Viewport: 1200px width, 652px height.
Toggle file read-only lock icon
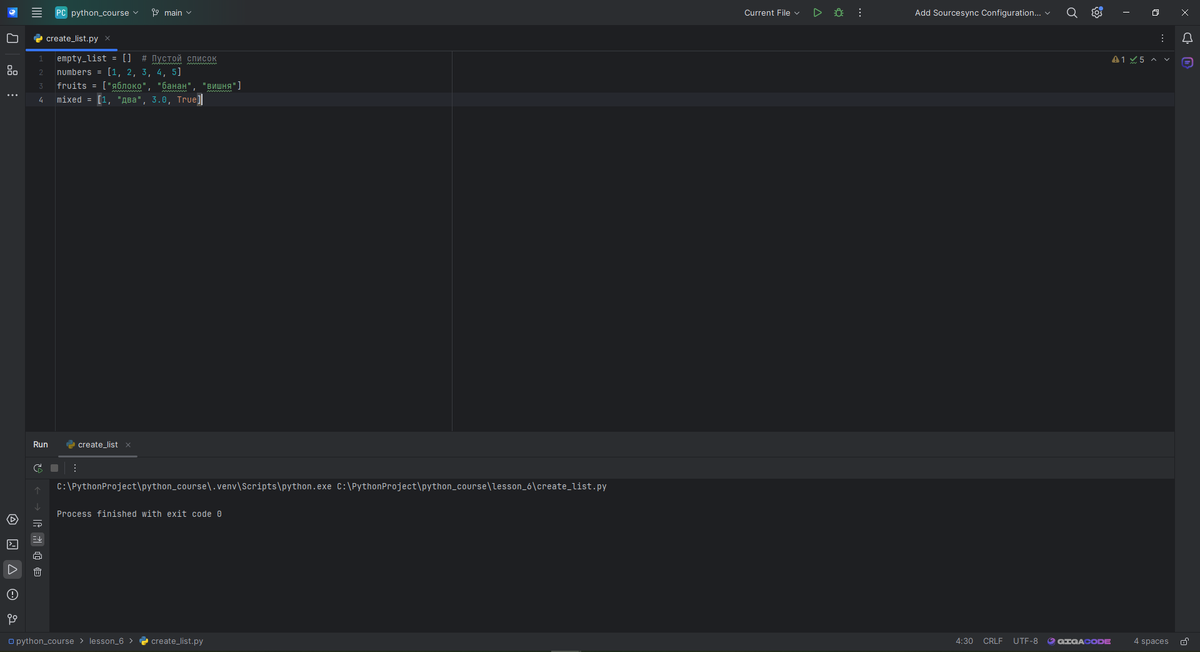point(1185,641)
